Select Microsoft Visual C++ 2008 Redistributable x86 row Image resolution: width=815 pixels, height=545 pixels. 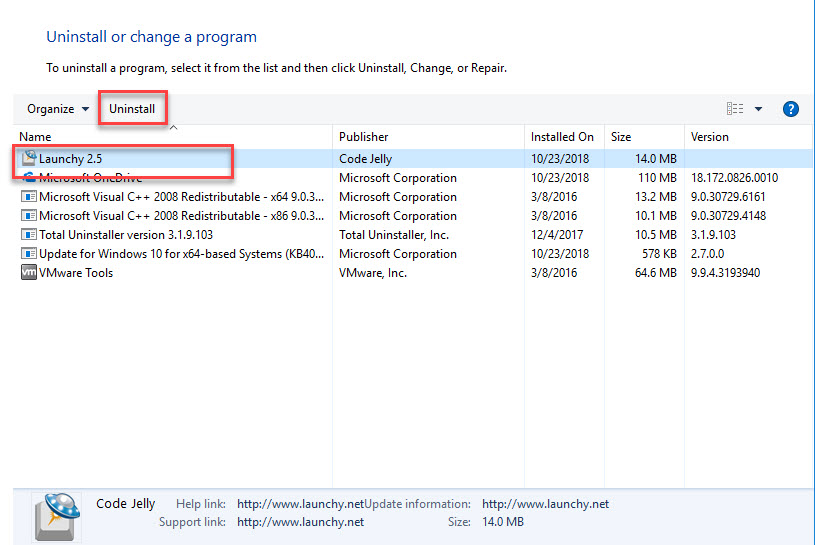[x=413, y=216]
